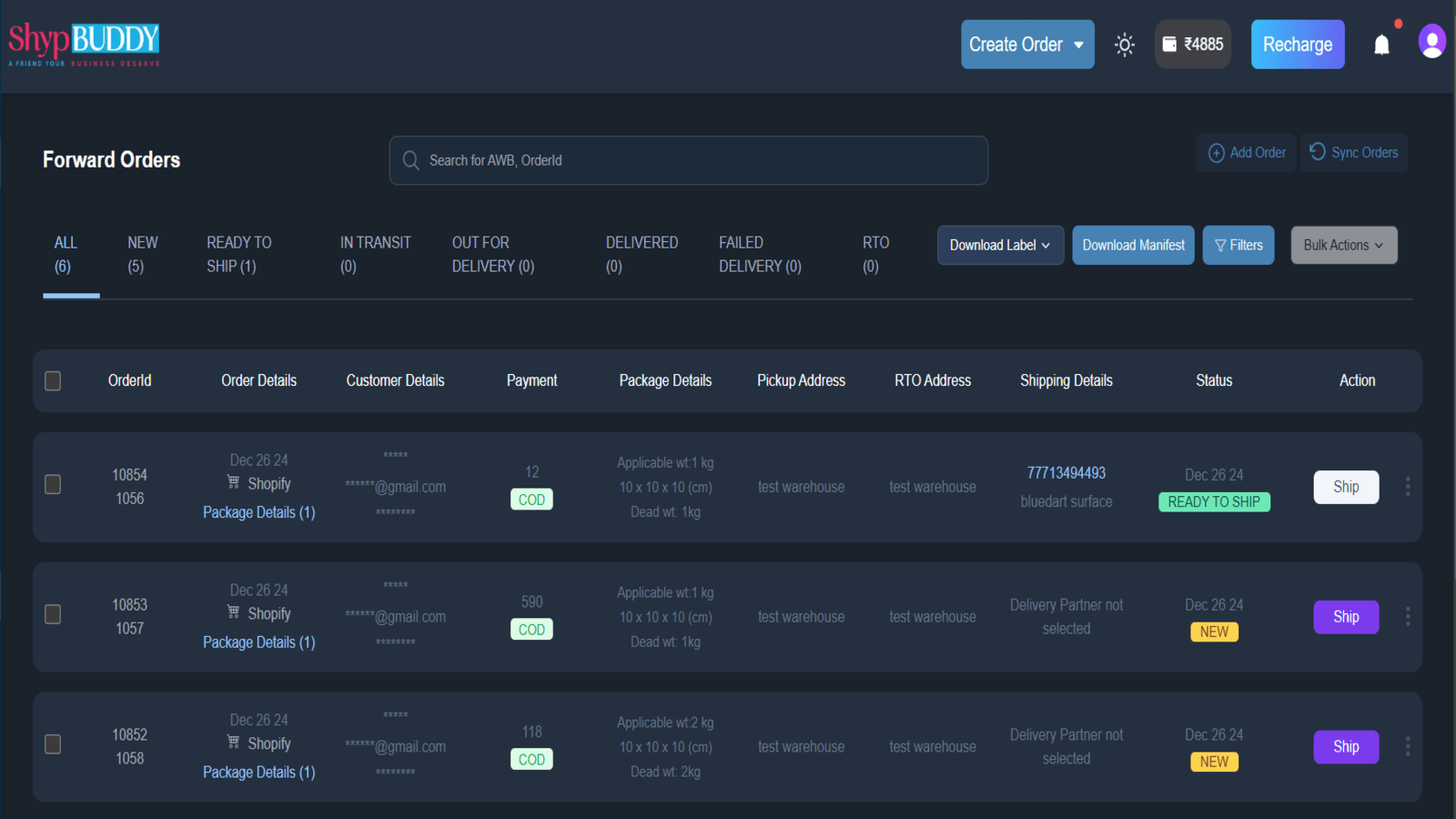Check the select-all checkbox in table header
The image size is (1456, 819).
(52, 381)
